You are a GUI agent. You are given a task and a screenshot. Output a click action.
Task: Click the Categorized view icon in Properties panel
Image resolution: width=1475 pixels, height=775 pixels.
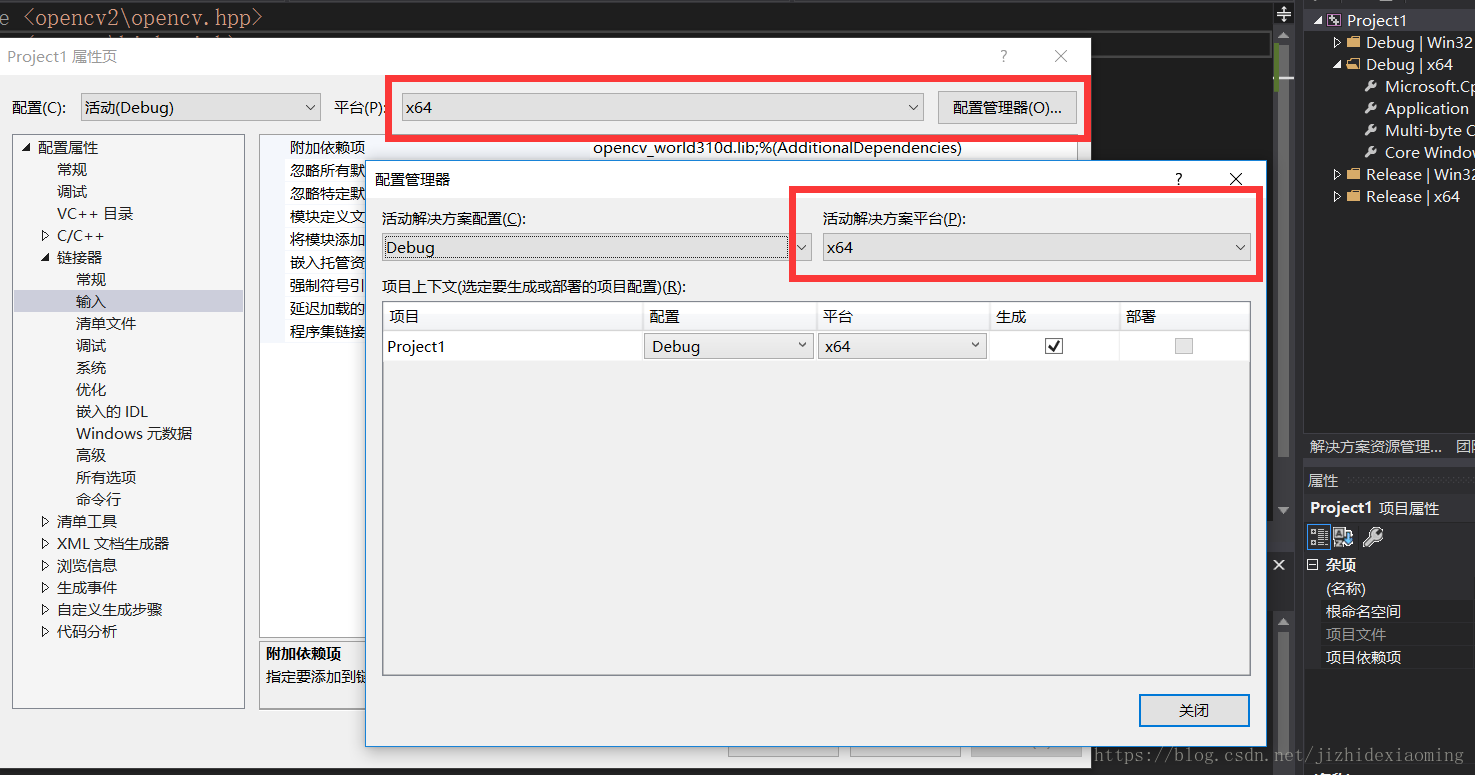tap(1319, 537)
